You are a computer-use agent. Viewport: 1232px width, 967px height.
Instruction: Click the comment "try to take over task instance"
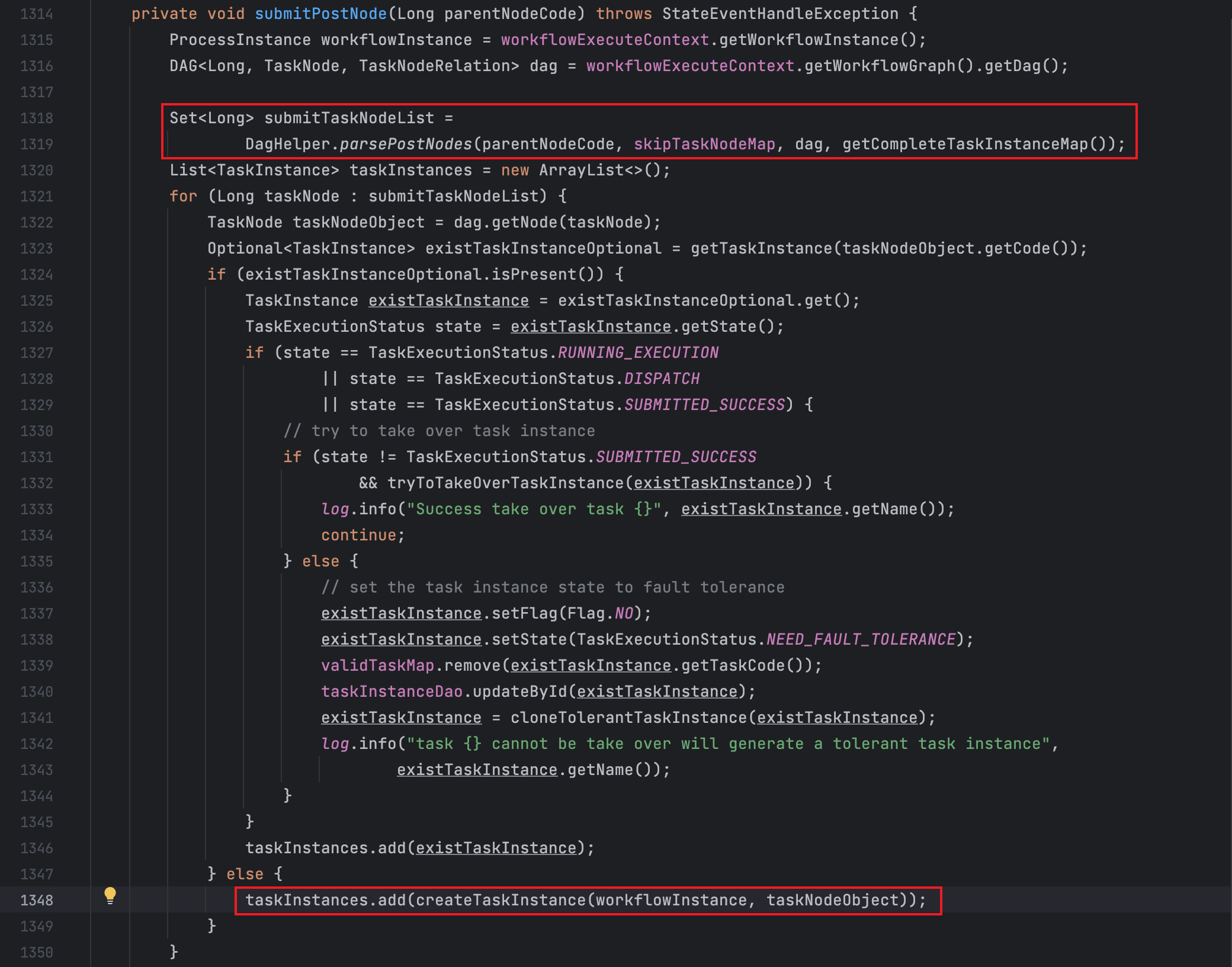point(439,431)
